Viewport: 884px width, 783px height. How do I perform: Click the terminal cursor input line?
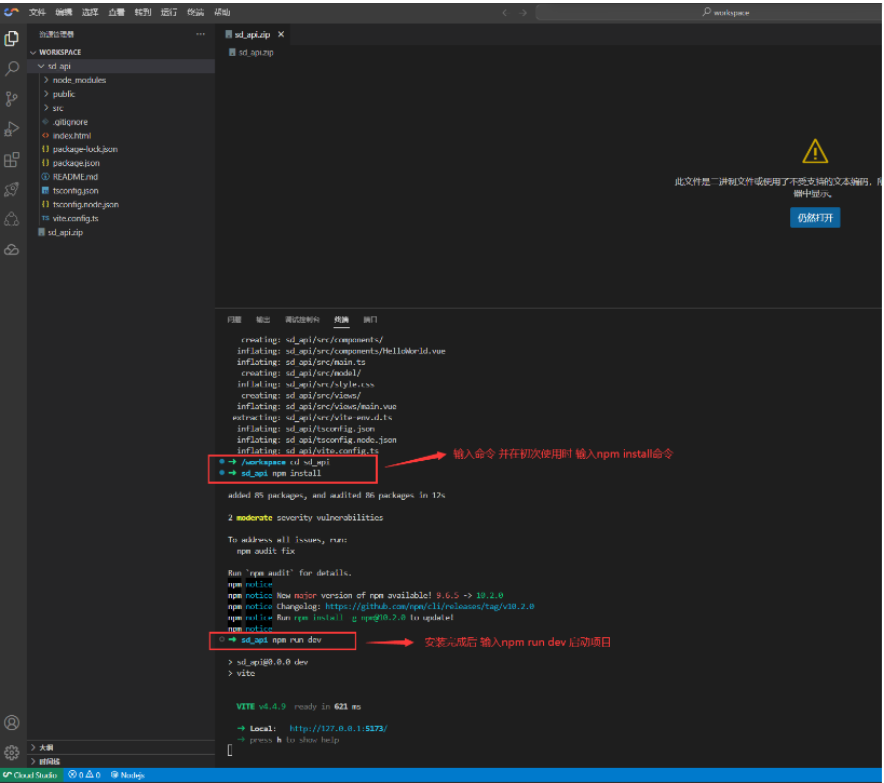coord(230,750)
